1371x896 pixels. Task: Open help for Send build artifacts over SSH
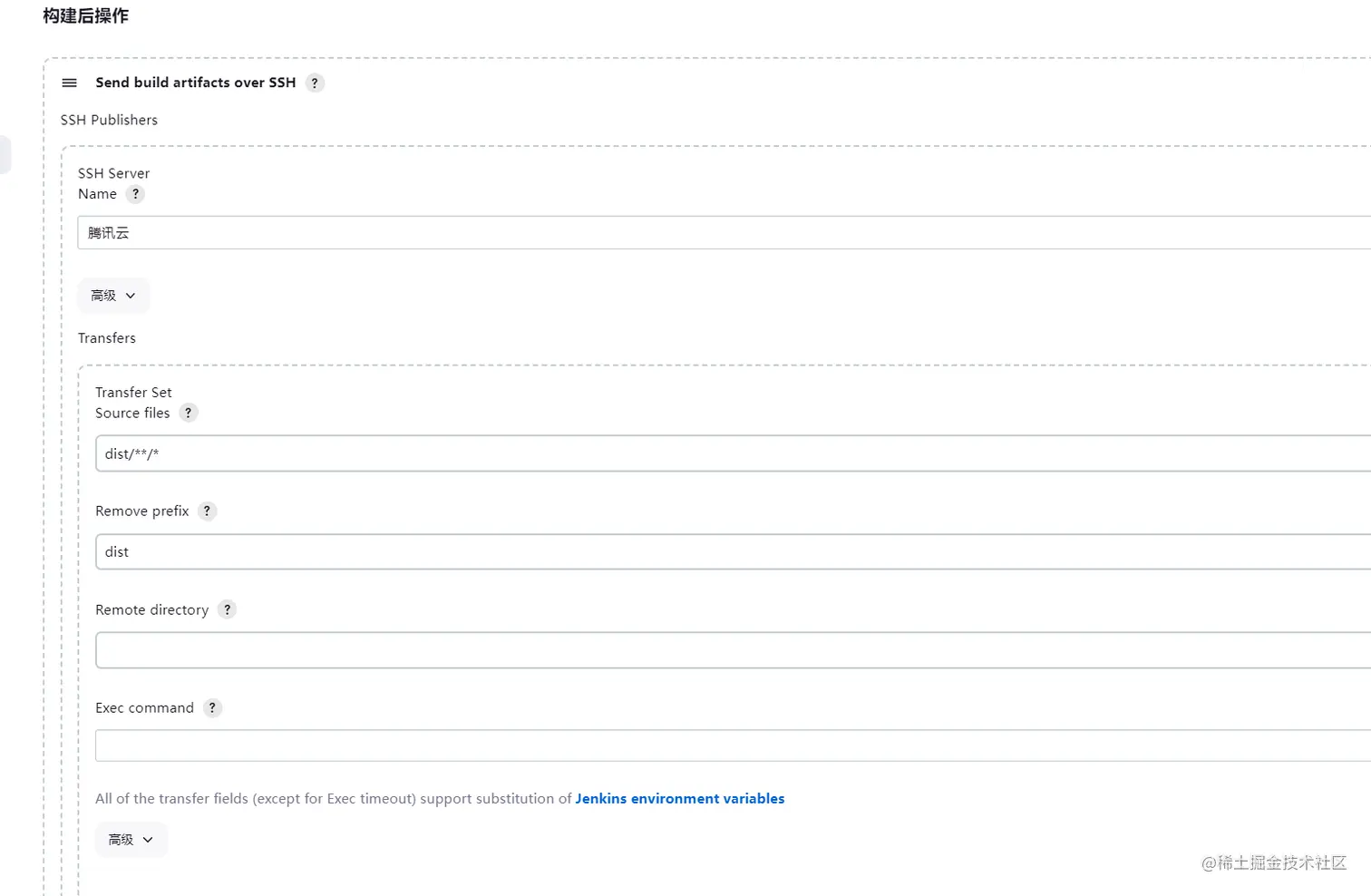pyautogui.click(x=315, y=83)
